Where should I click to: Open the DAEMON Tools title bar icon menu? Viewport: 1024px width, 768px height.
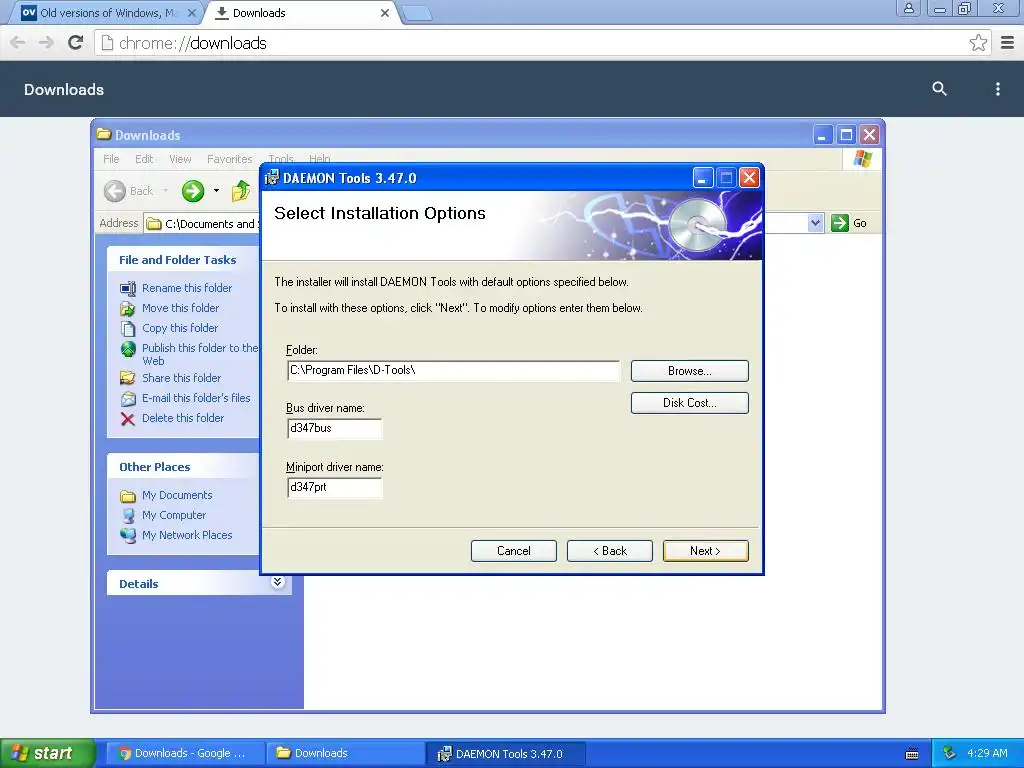[x=272, y=178]
